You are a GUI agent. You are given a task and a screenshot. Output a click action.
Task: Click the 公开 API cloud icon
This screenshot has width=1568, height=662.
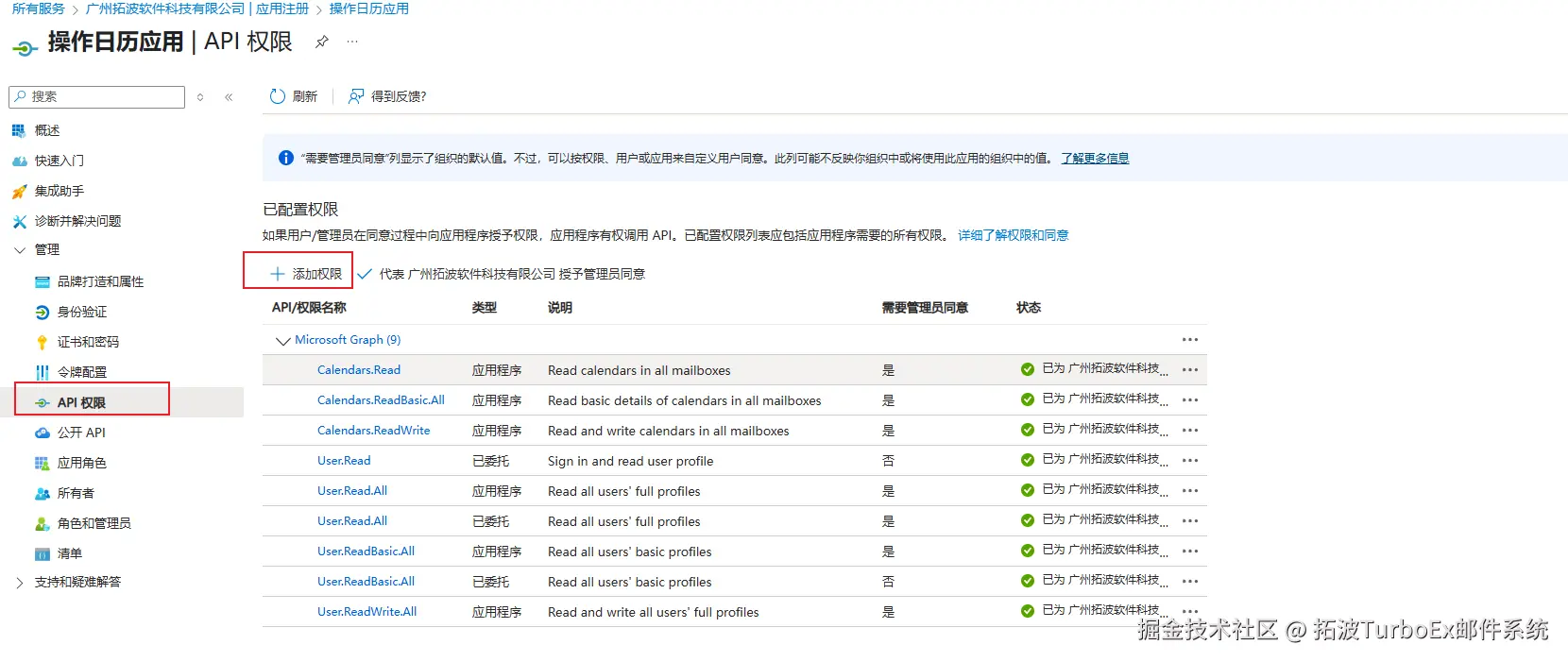pyautogui.click(x=42, y=433)
